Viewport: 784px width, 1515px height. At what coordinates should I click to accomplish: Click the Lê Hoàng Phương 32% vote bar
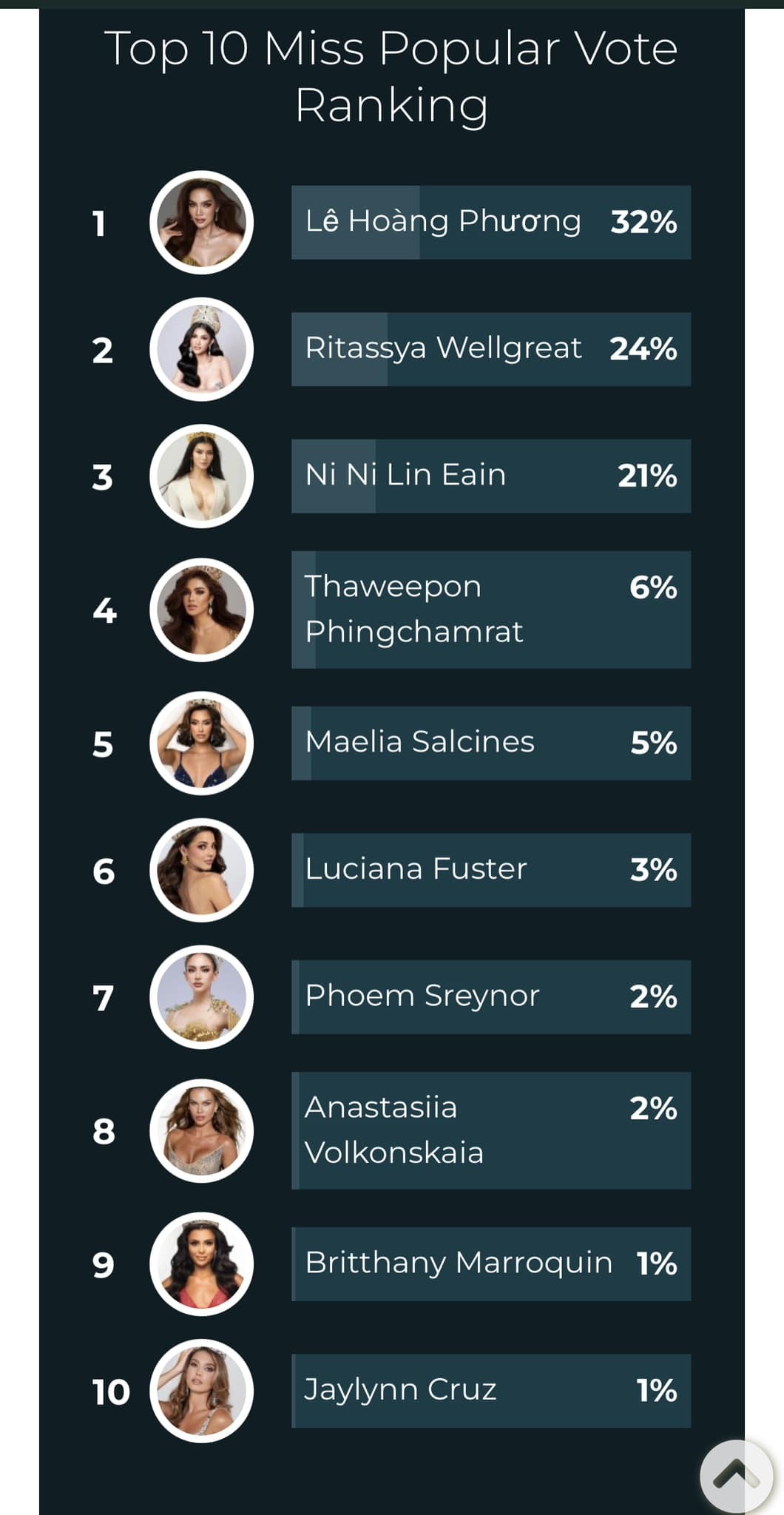[491, 222]
